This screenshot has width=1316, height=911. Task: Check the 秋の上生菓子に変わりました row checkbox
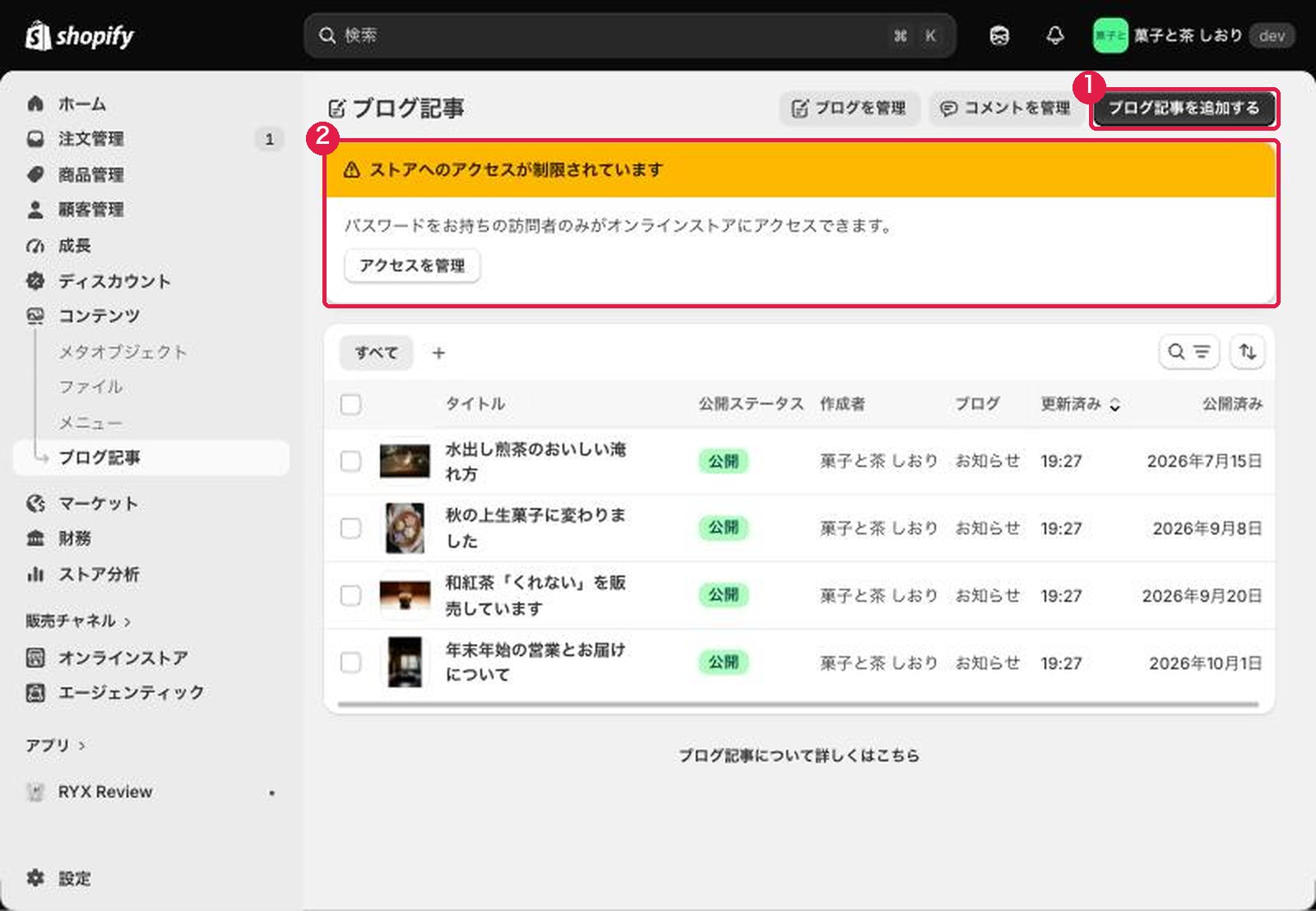click(x=351, y=528)
